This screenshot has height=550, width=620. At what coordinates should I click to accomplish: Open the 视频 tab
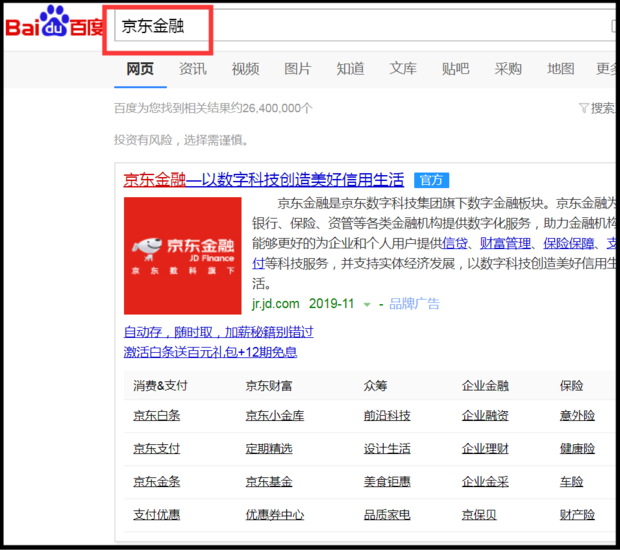click(x=245, y=69)
